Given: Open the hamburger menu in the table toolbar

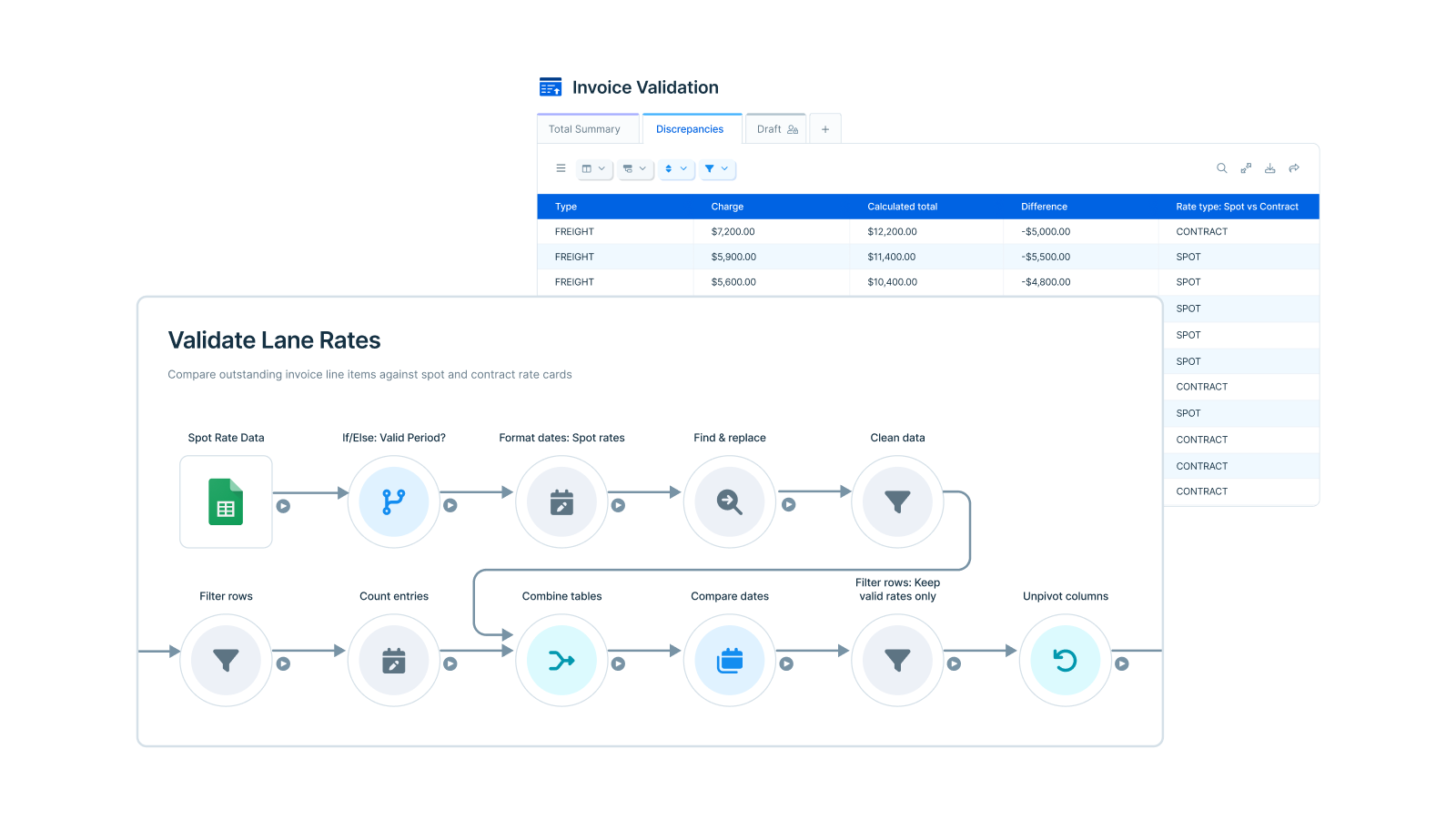Looking at the screenshot, I should [561, 168].
